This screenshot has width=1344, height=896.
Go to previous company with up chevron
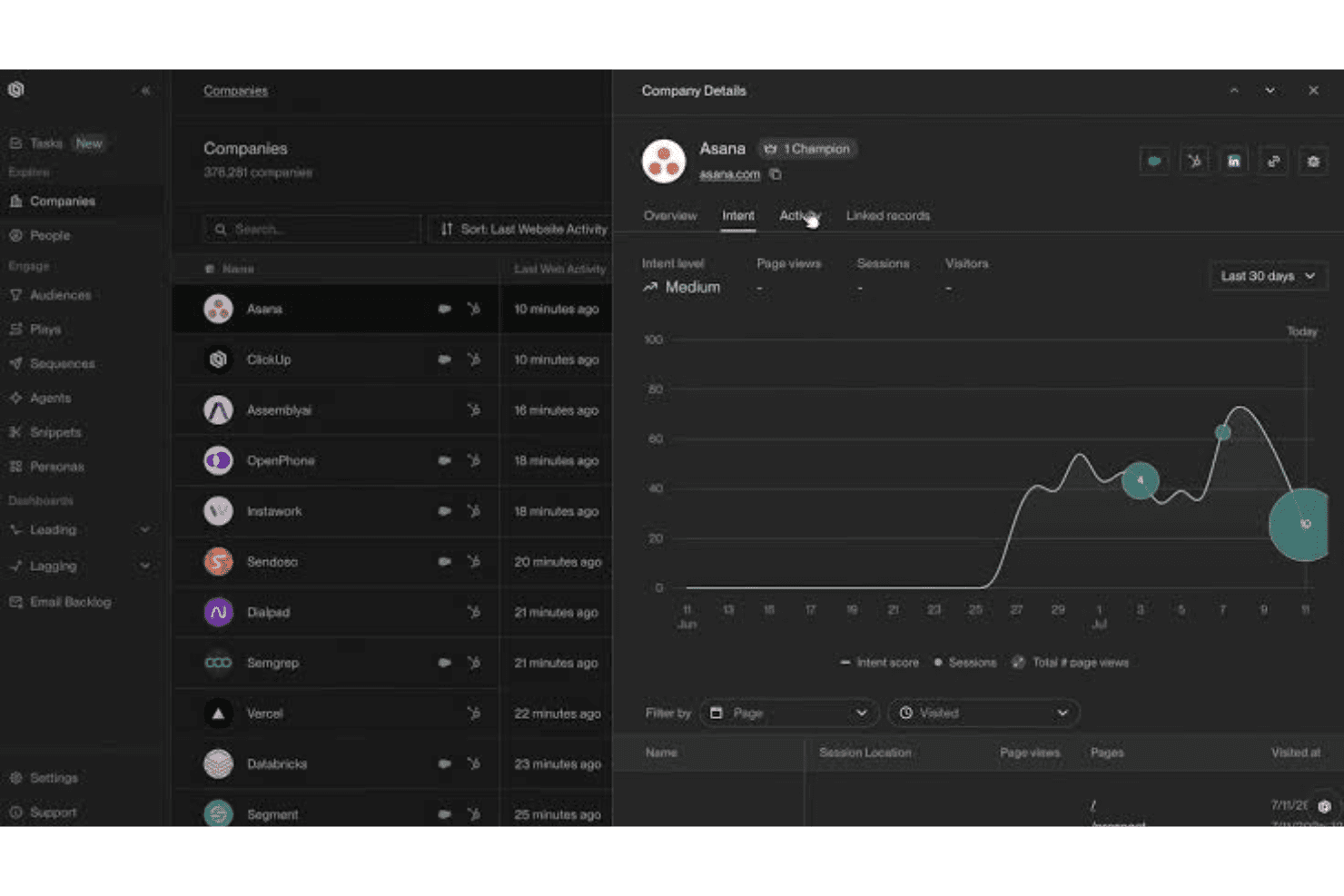1234,91
